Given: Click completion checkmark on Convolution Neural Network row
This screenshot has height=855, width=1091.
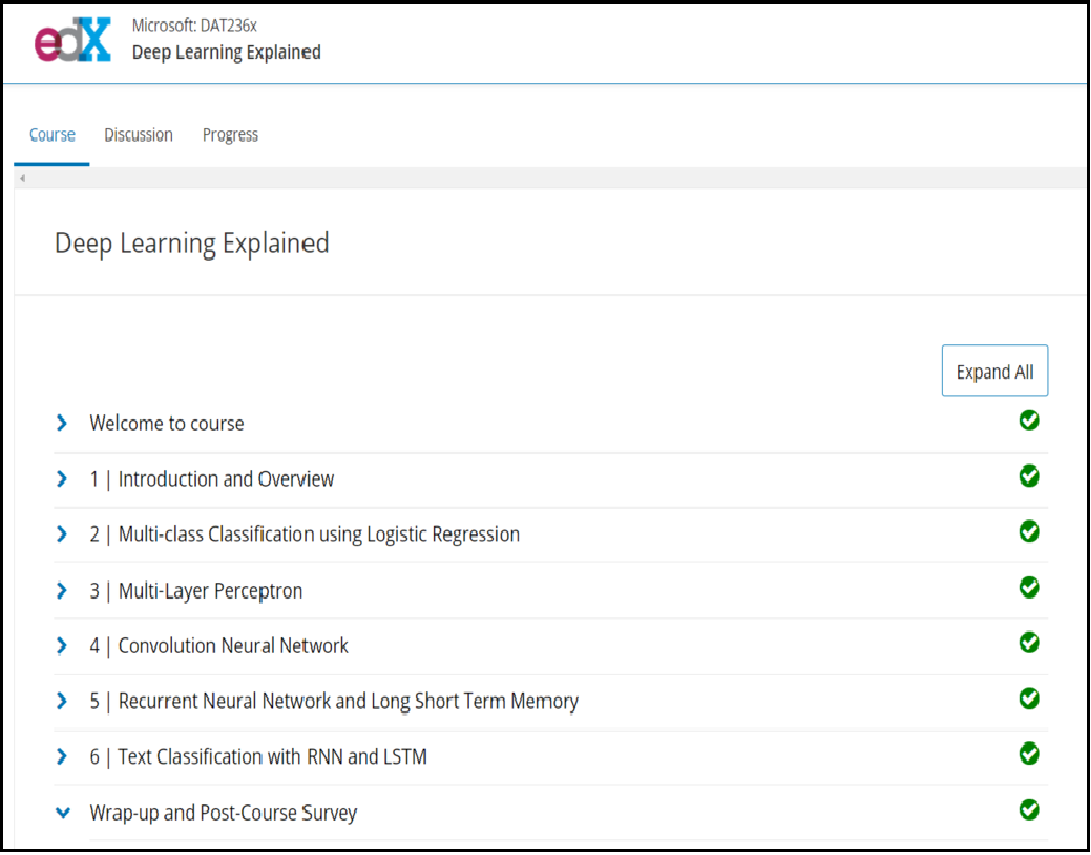Looking at the screenshot, I should [1029, 643].
